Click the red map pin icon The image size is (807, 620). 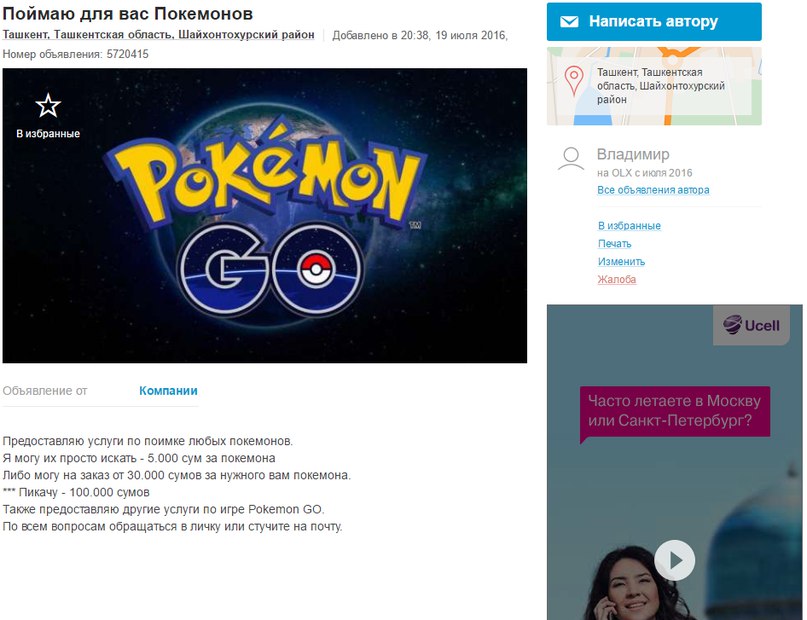tap(573, 81)
